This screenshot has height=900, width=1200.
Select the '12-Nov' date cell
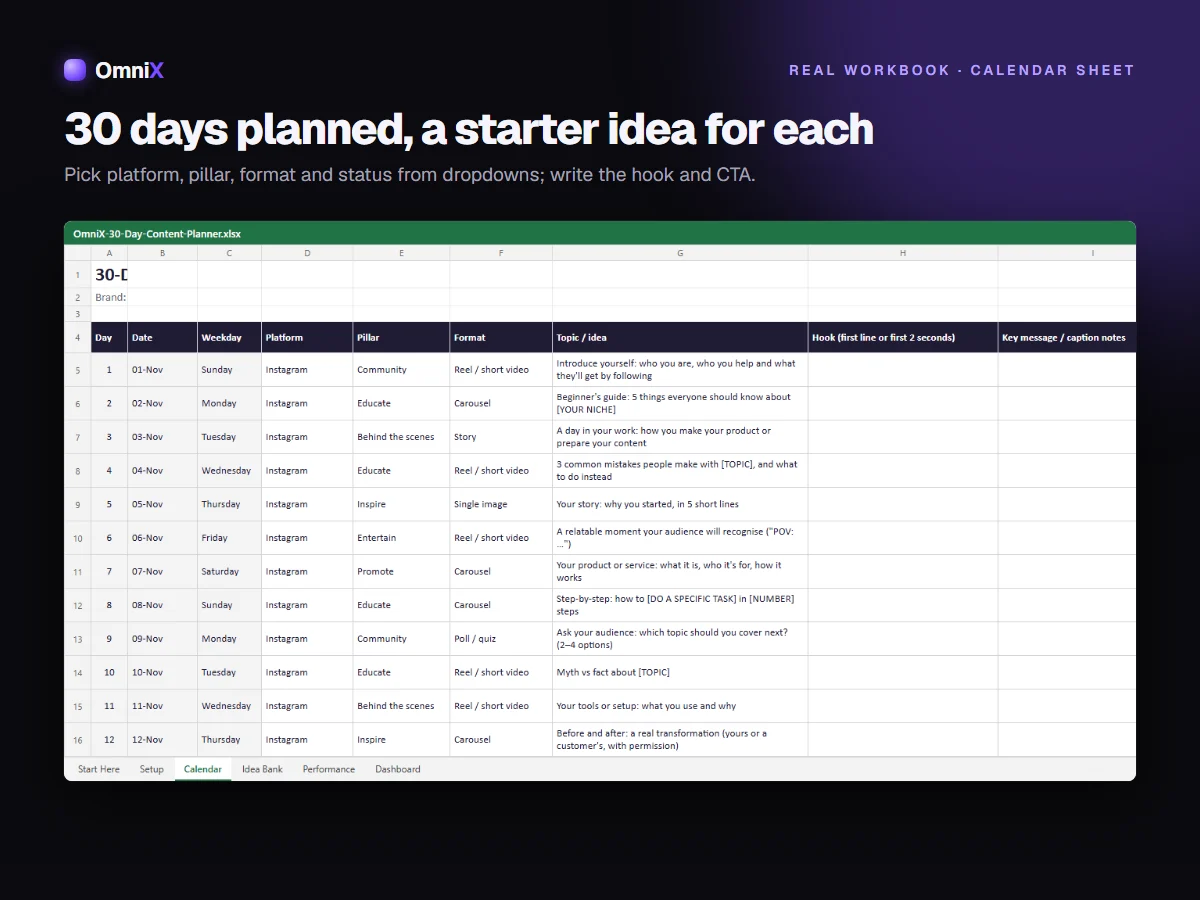(x=162, y=740)
